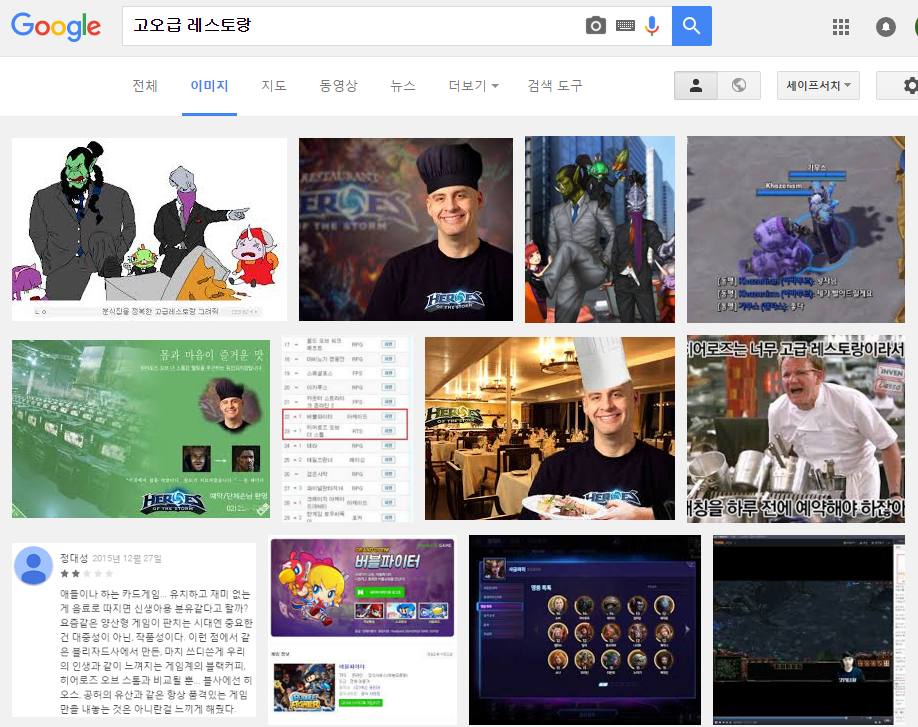Open the on-screen keyboard icon
918x727 pixels.
pyautogui.click(x=625, y=26)
